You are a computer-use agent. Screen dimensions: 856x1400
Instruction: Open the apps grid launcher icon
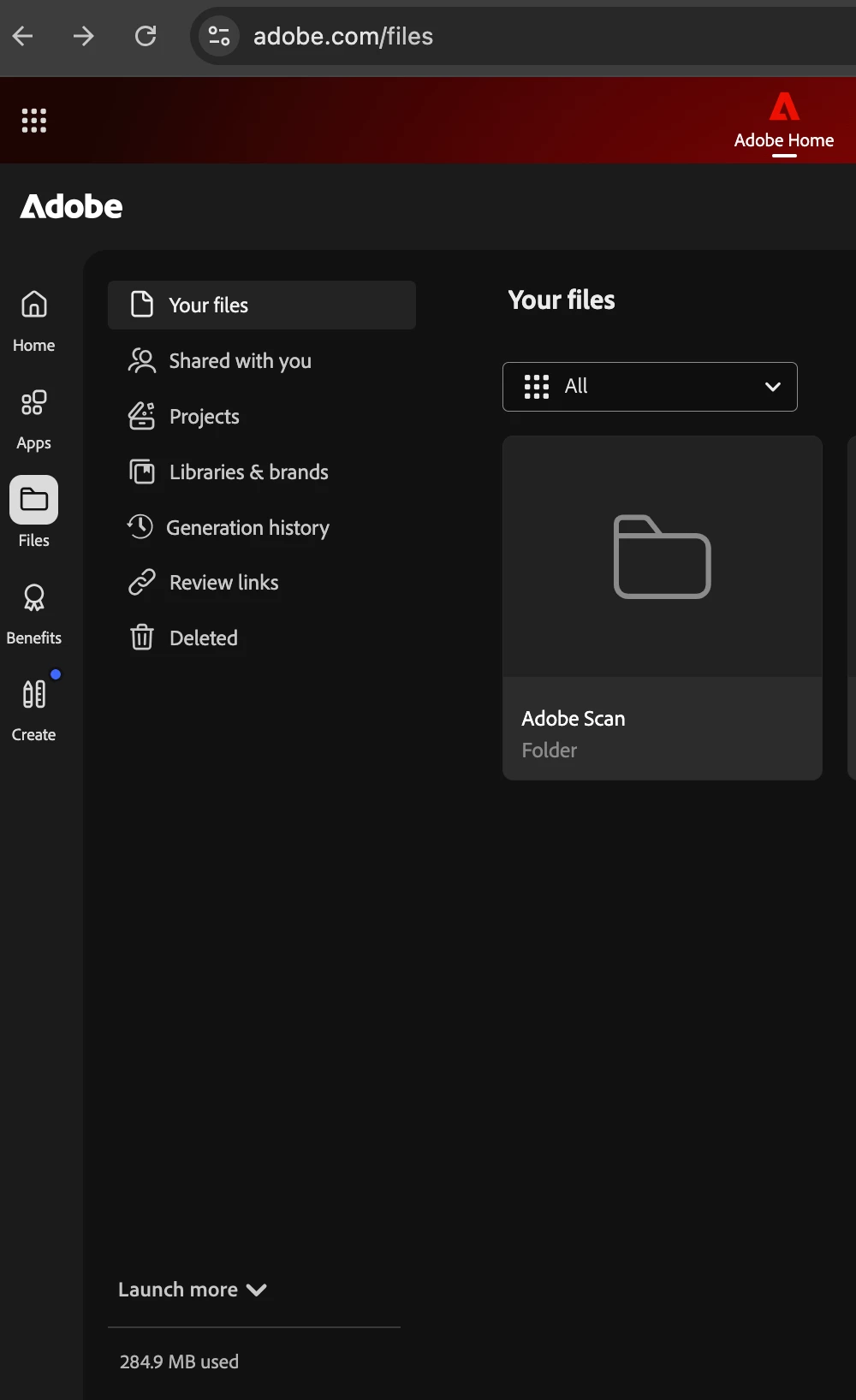point(33,121)
